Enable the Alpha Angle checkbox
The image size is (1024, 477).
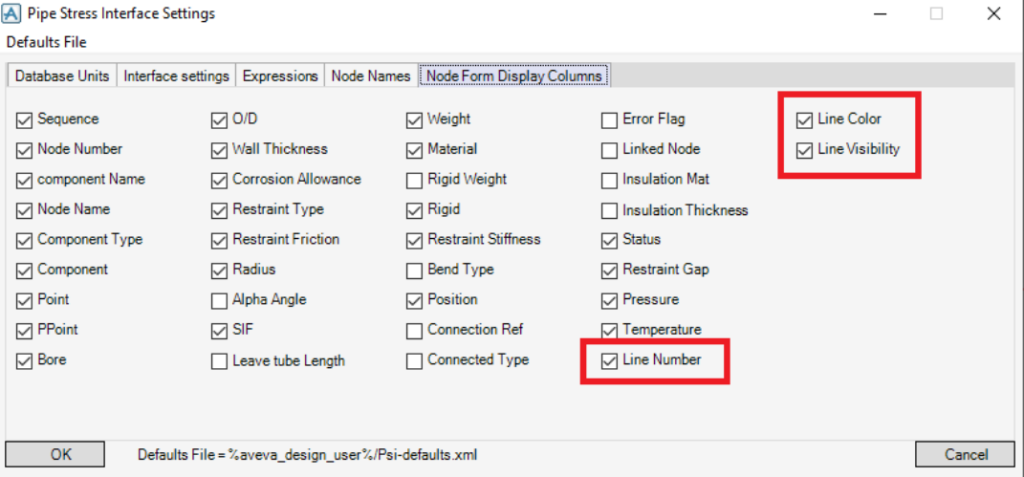pyautogui.click(x=220, y=300)
